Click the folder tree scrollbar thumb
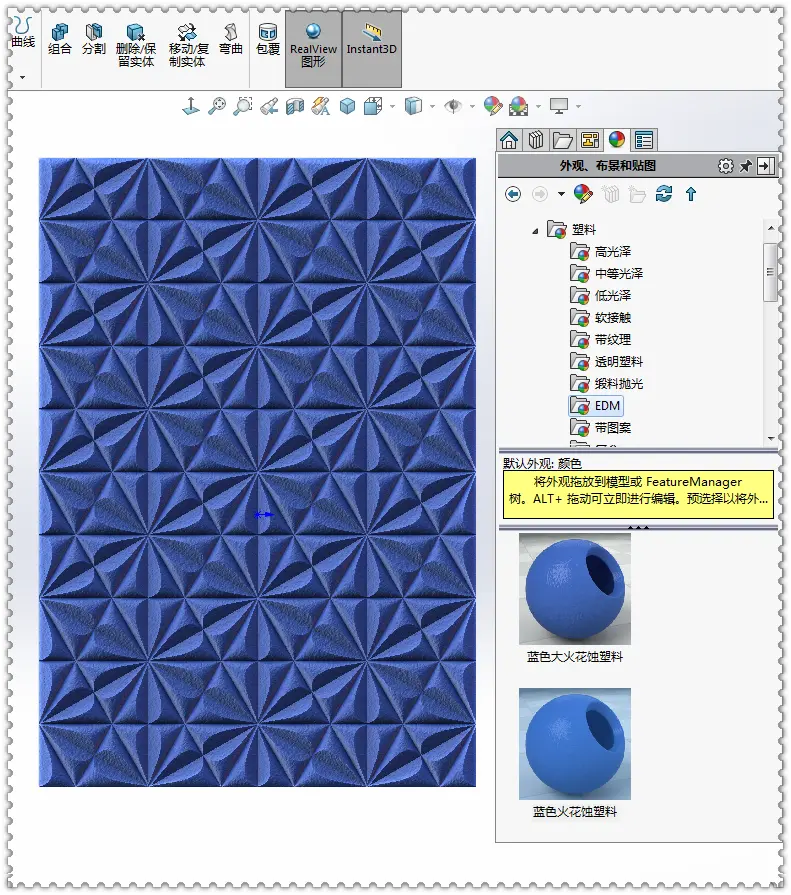The width and height of the screenshot is (791, 895). [x=770, y=272]
